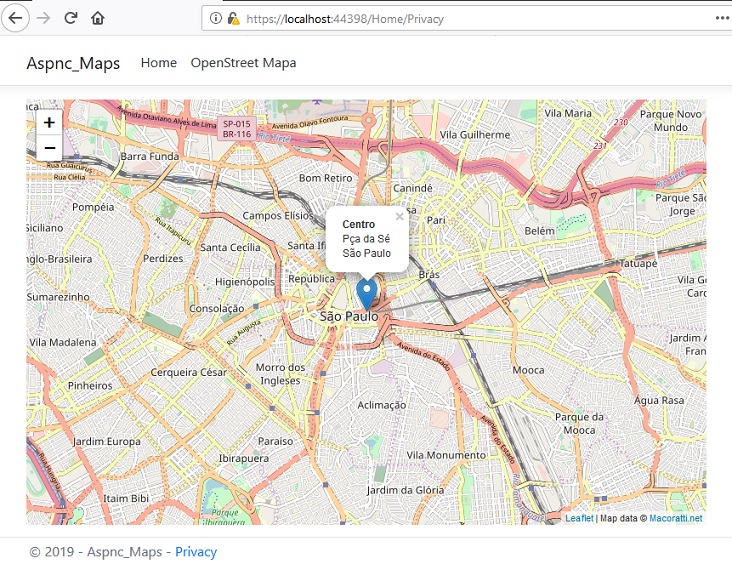Zoom out of the map
Image resolution: width=732 pixels, height=564 pixels.
(49, 148)
